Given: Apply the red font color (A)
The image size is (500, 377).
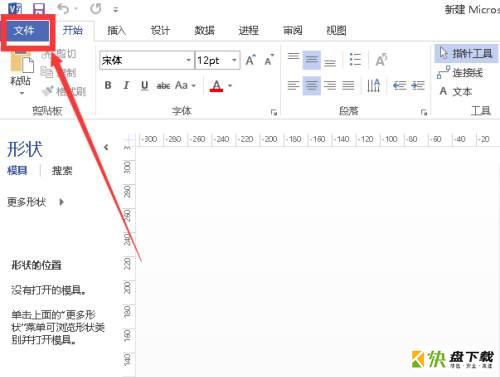Looking at the screenshot, I should 217,86.
